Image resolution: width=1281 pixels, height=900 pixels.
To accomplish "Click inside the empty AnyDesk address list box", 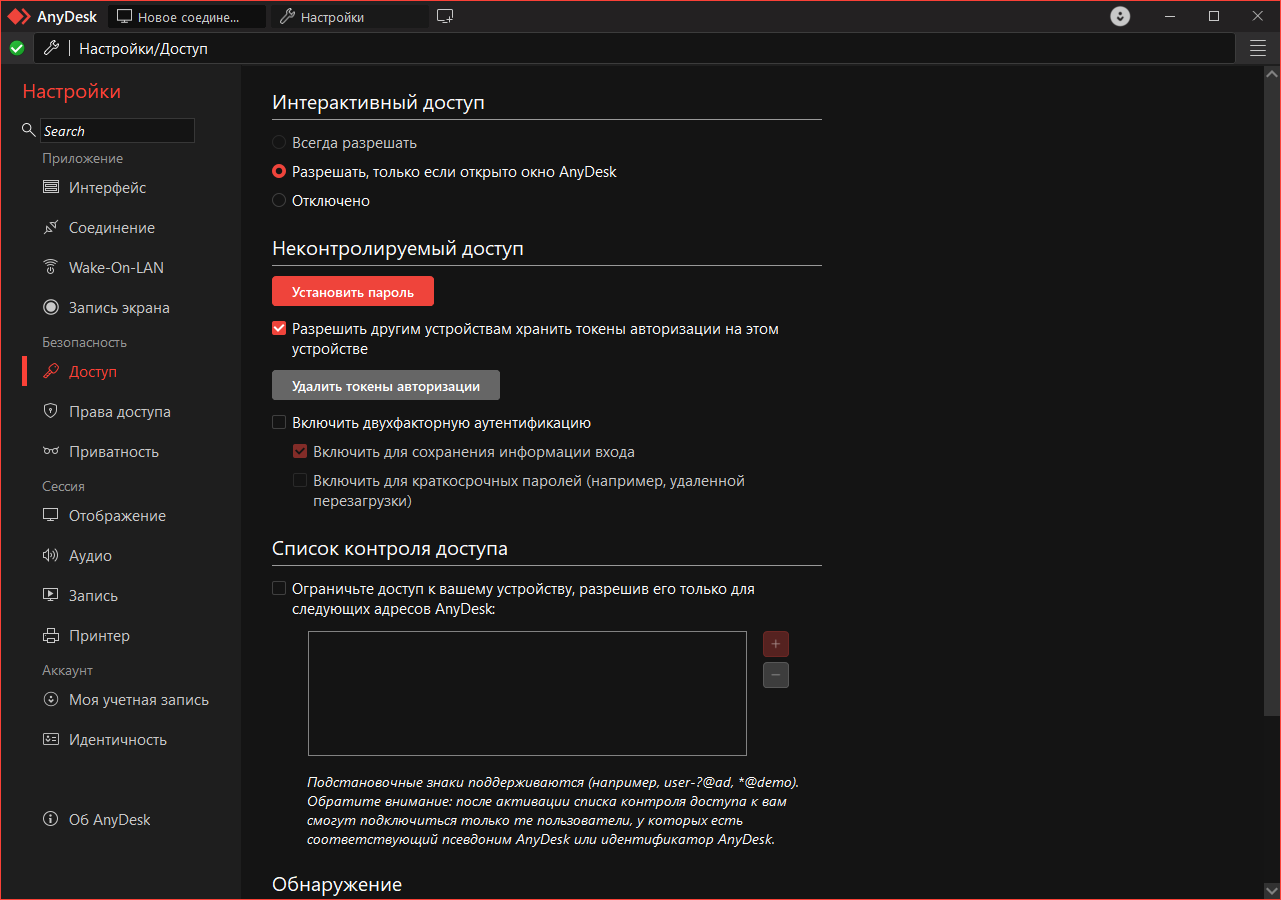I will click(527, 693).
